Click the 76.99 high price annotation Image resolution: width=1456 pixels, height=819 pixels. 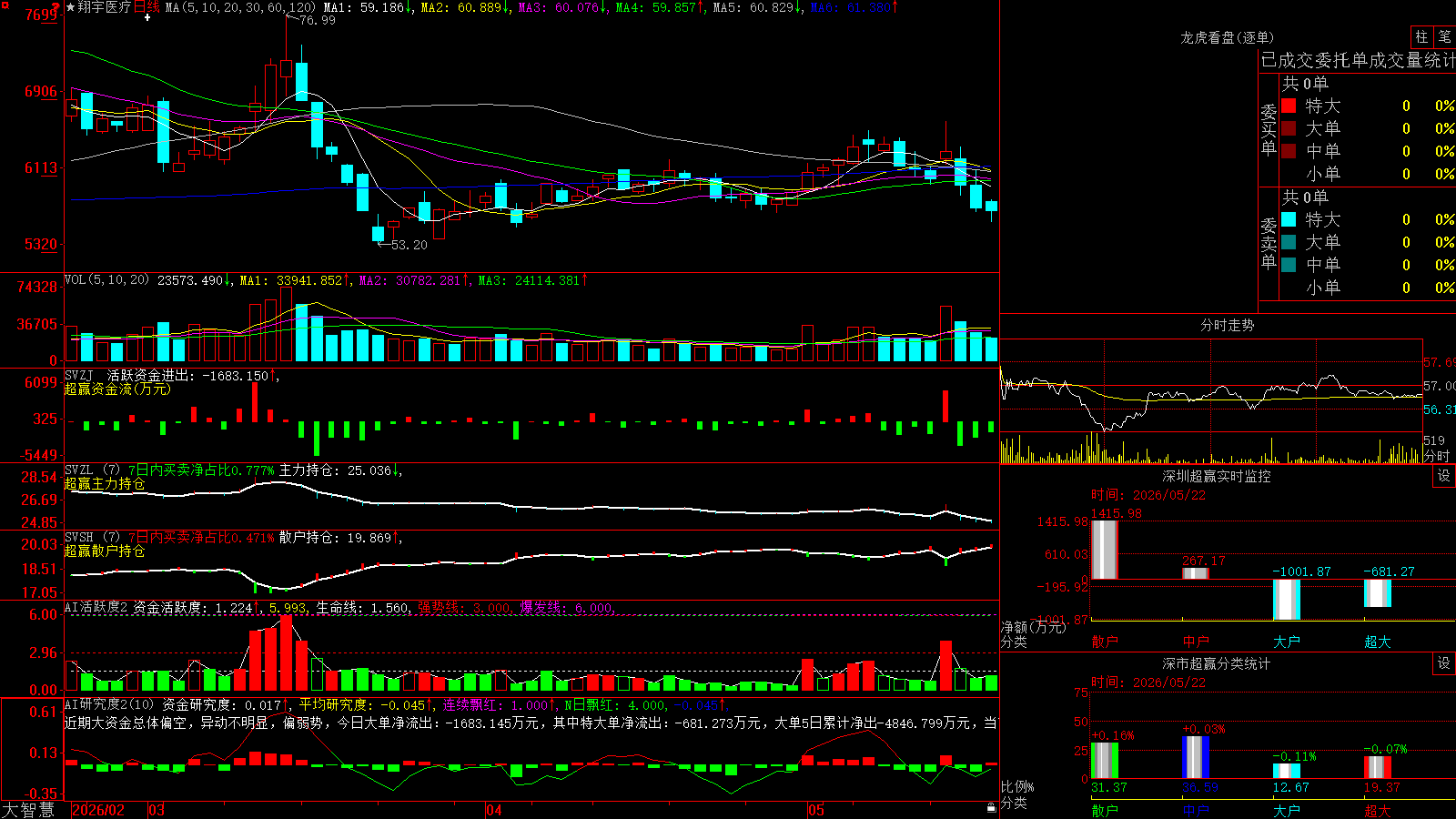click(x=317, y=20)
